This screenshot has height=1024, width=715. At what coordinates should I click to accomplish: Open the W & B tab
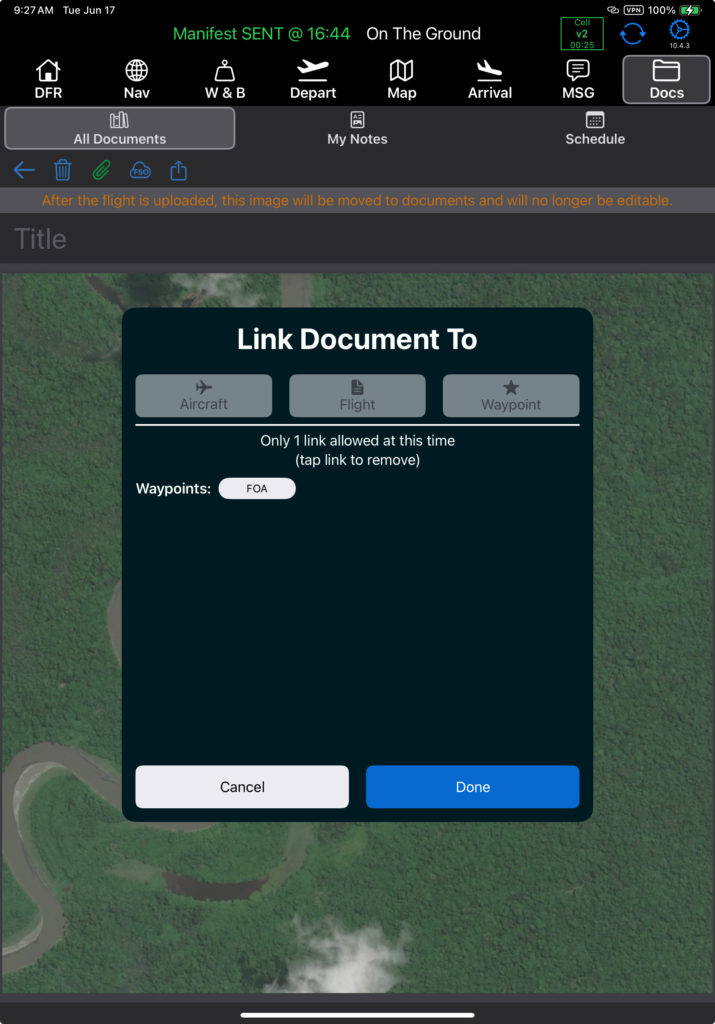(225, 80)
